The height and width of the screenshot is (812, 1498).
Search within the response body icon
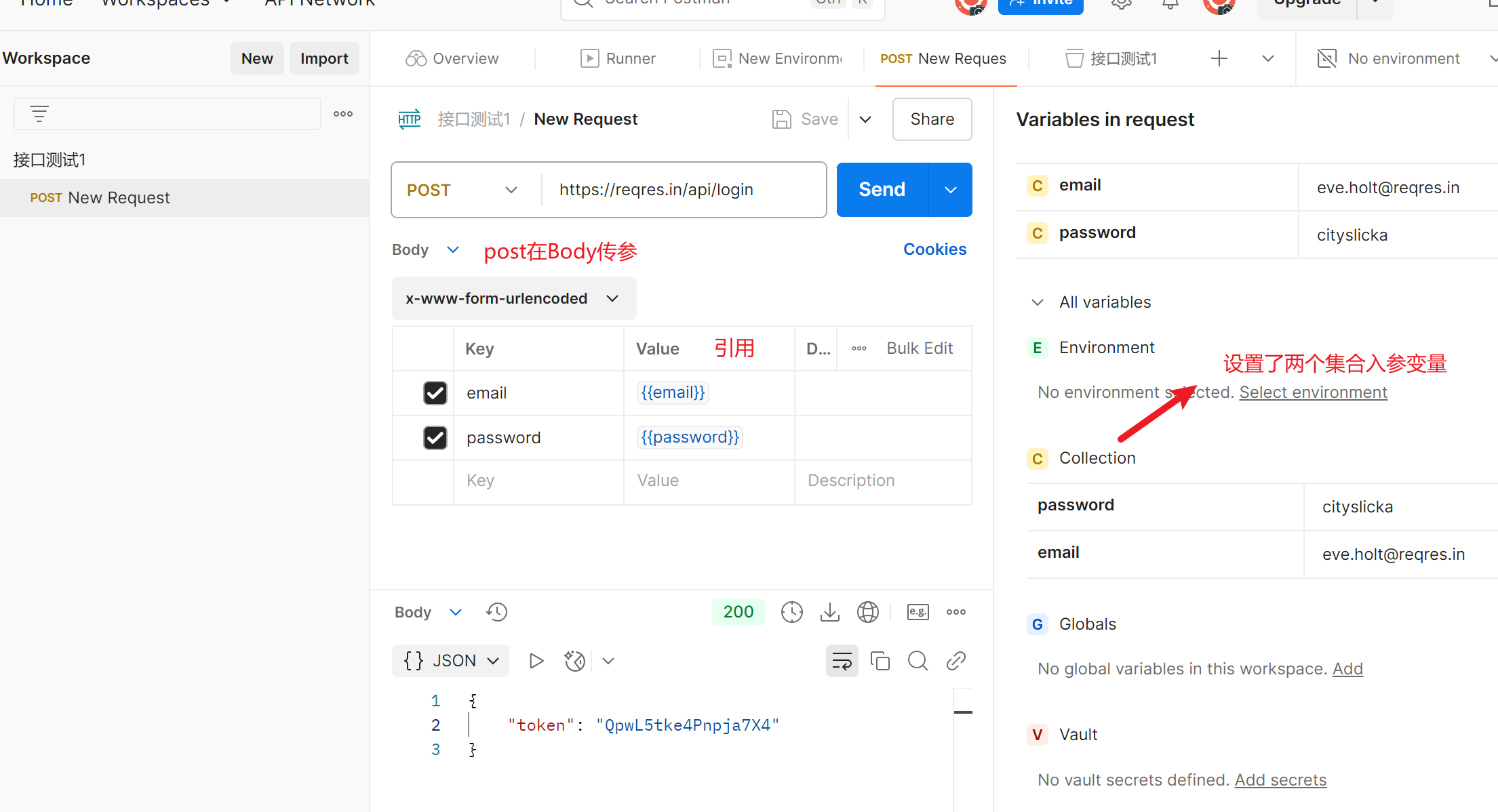[x=918, y=661]
